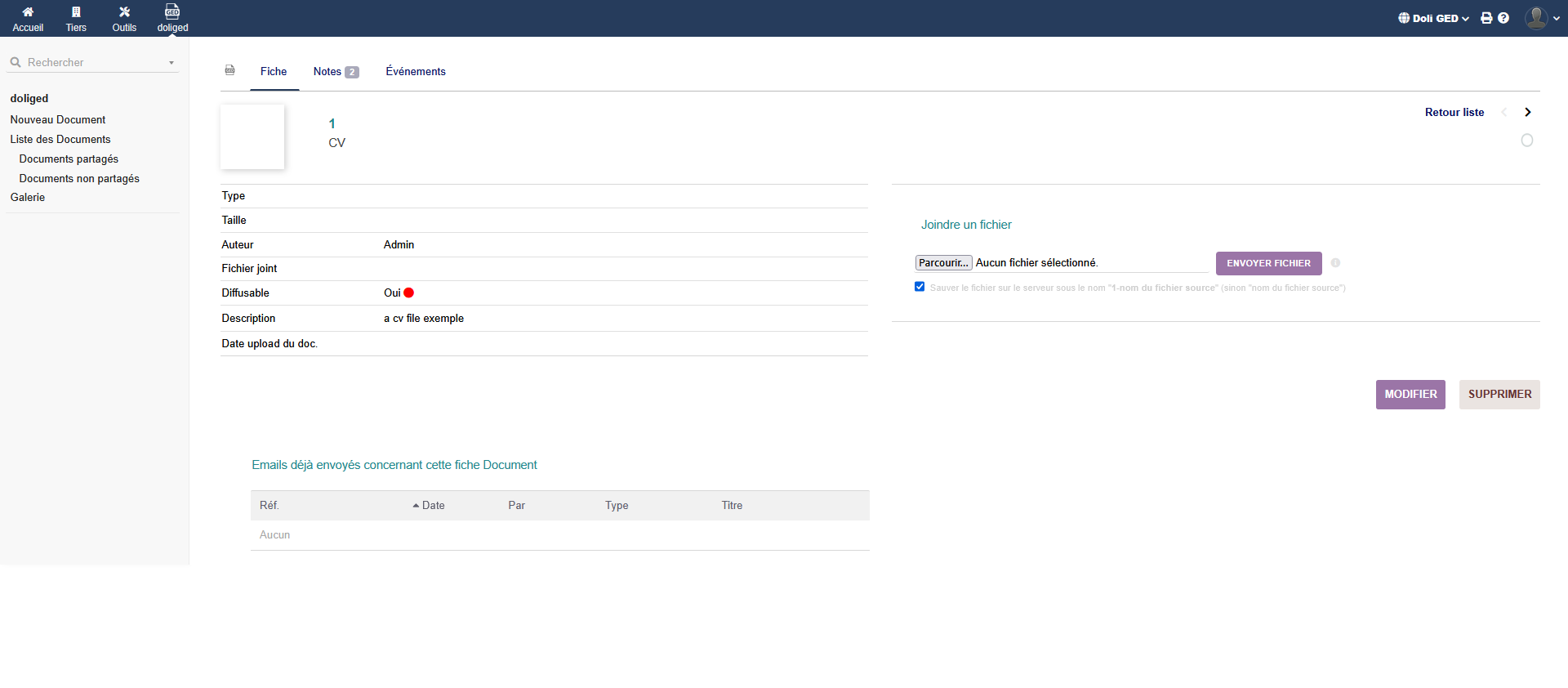Switch to the Notes tab
1568x688 pixels.
335,72
